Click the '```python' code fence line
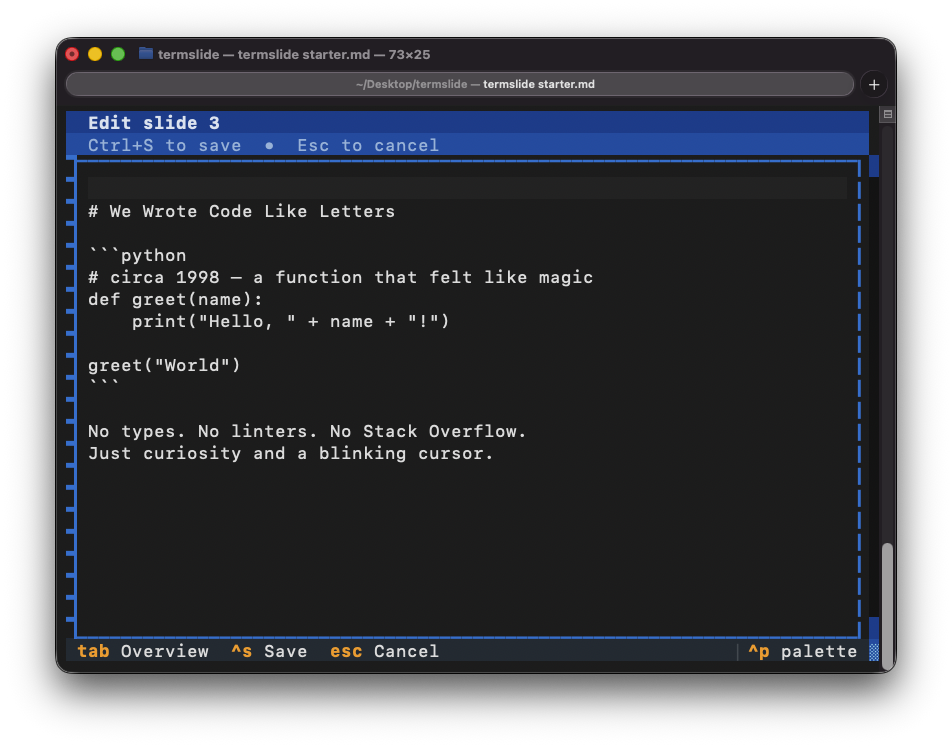The image size is (952, 747). pyautogui.click(x=137, y=255)
